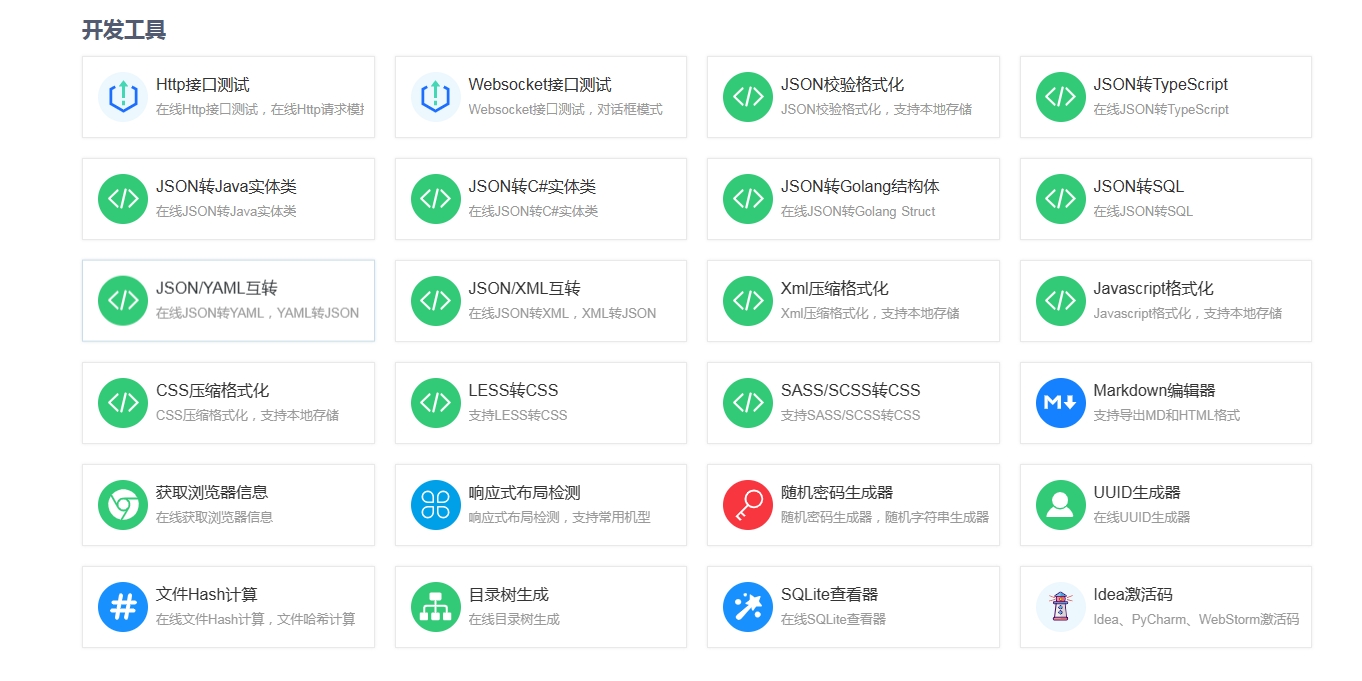Open JSON/XML互转 title link

(x=524, y=289)
